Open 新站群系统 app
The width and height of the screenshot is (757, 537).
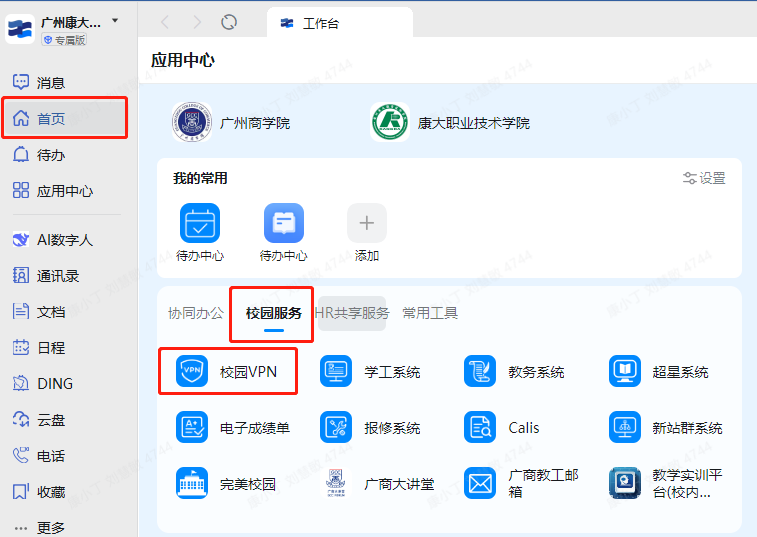(666, 427)
